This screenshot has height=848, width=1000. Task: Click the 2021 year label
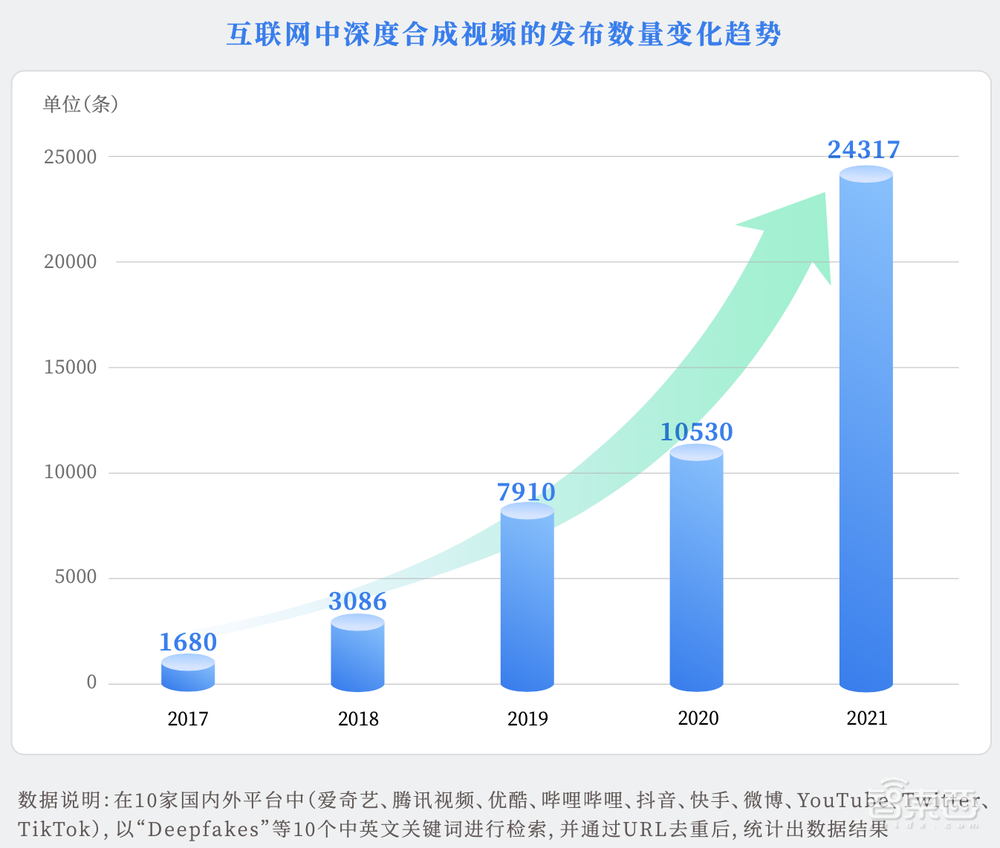click(x=867, y=718)
